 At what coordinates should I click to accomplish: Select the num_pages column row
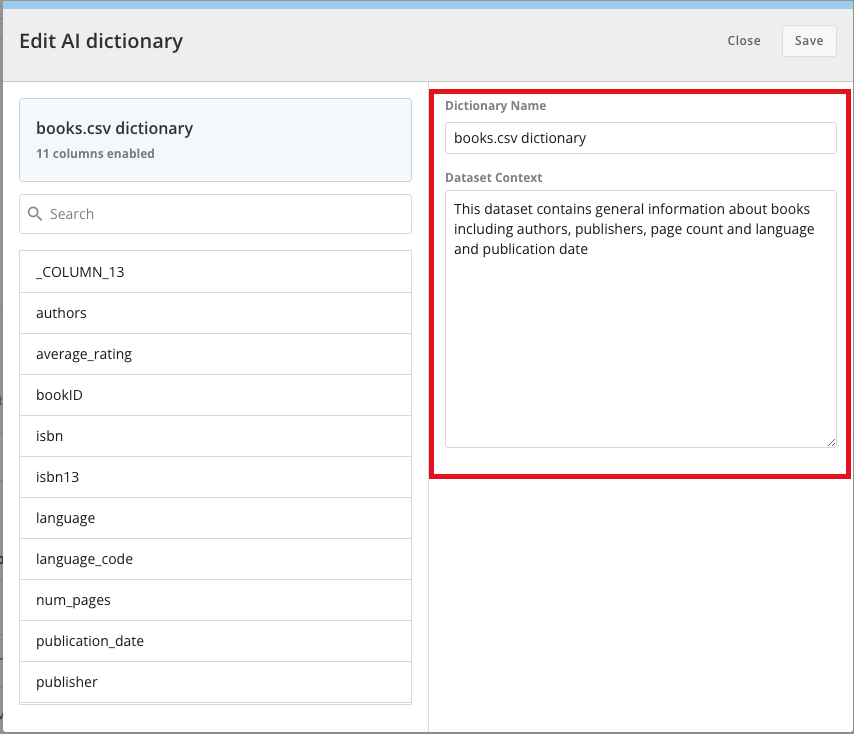coord(215,600)
